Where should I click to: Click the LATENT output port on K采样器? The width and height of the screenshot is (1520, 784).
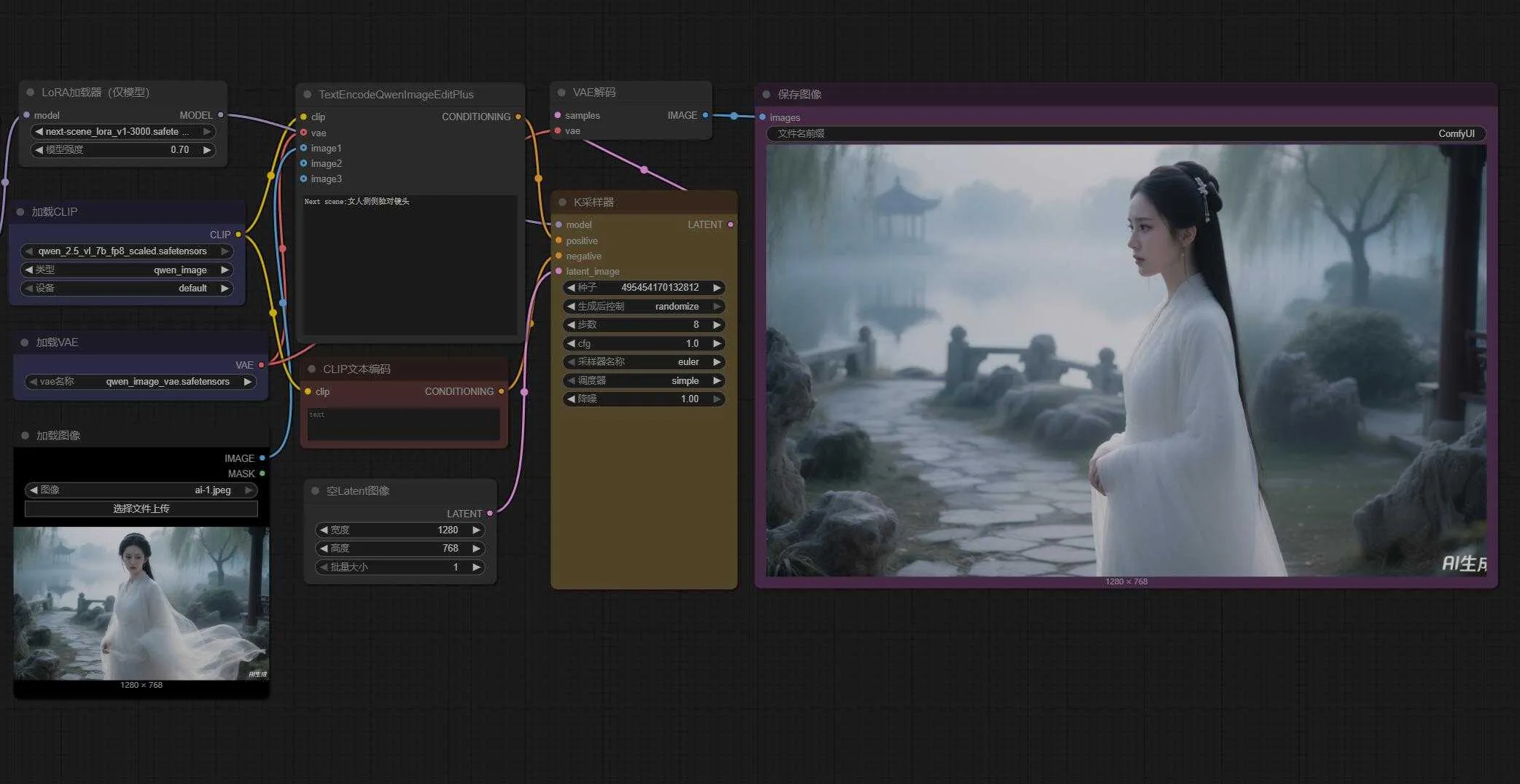coord(730,225)
